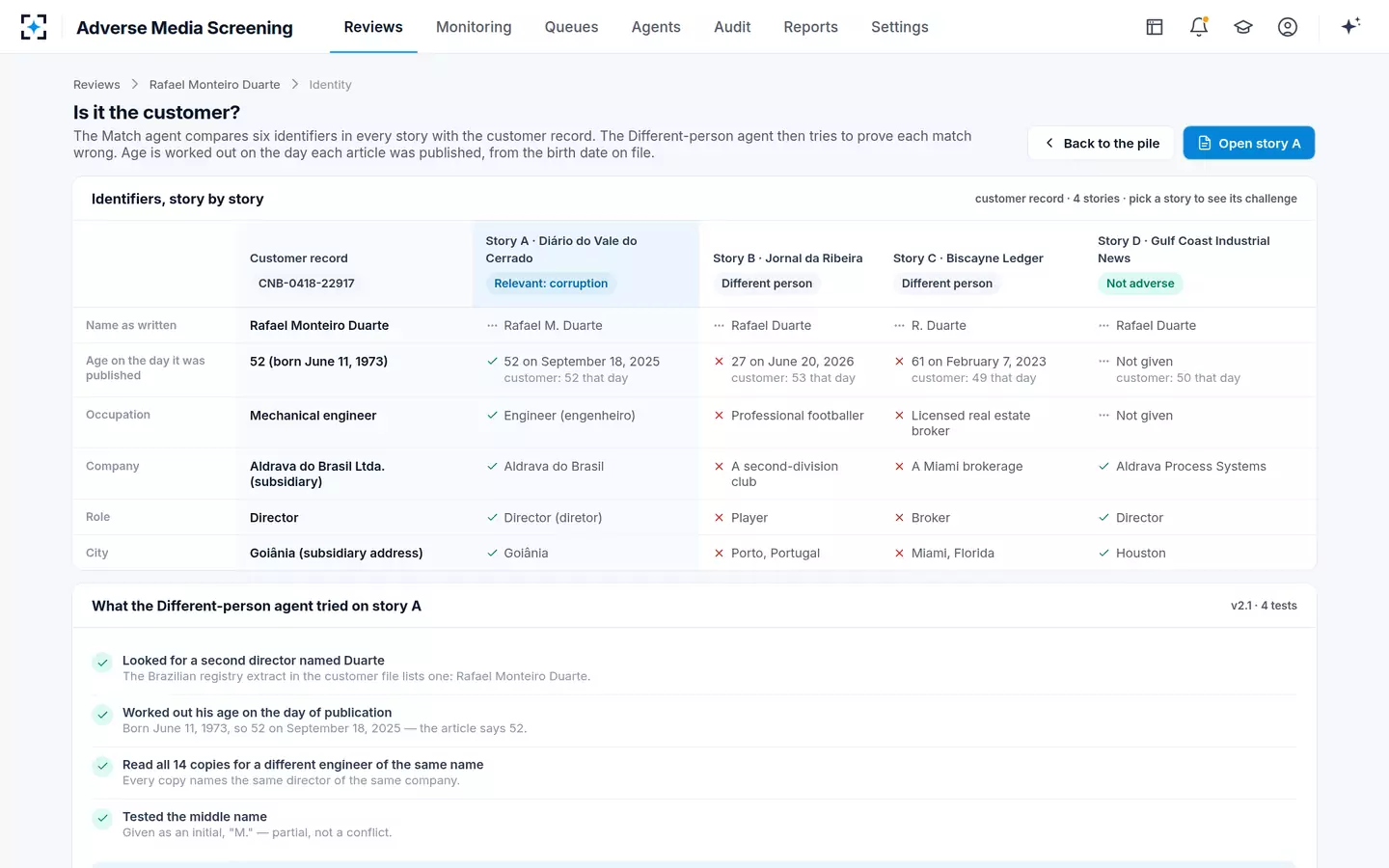This screenshot has width=1389, height=868.
Task: Go to the Settings tab
Action: 899,27
